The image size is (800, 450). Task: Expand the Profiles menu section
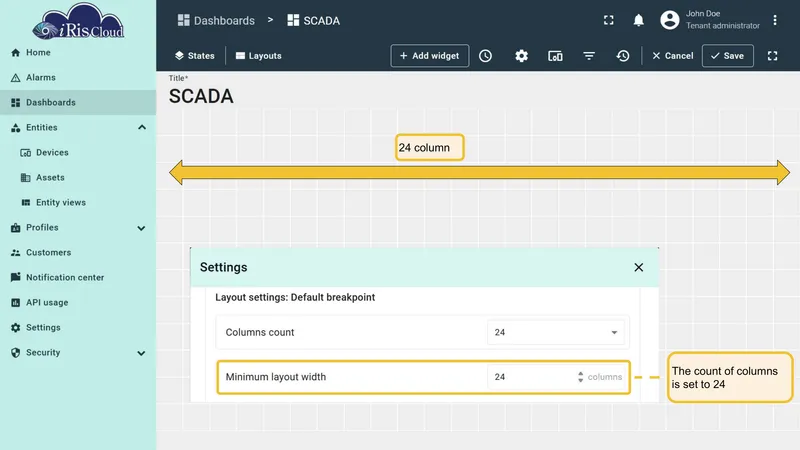point(141,228)
